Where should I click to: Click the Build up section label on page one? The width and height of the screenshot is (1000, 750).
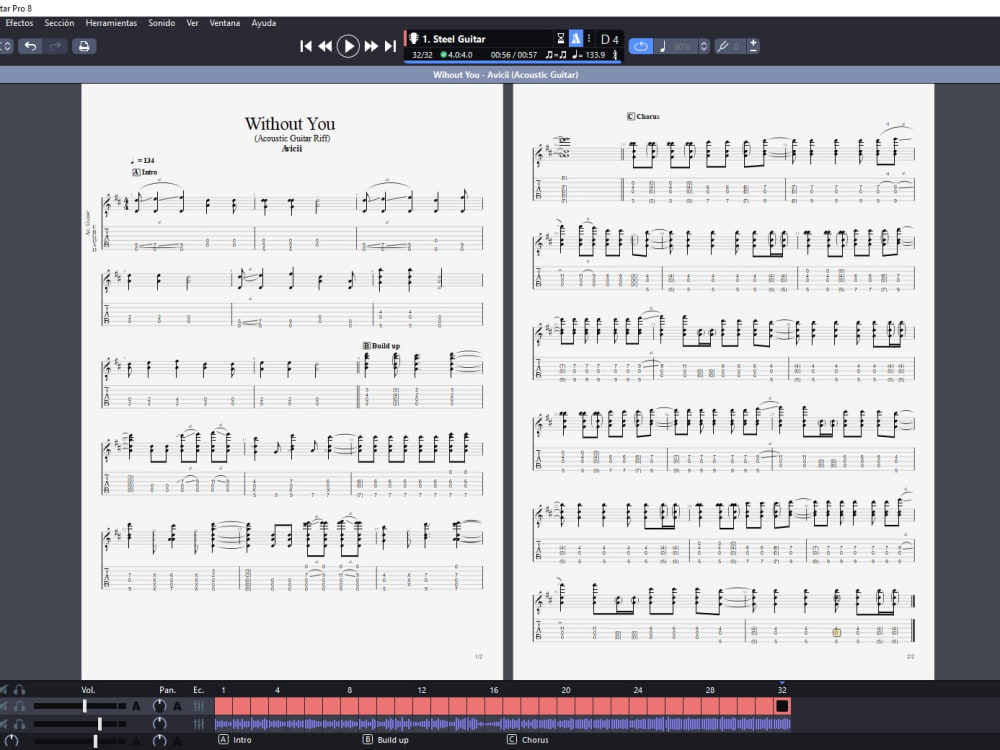381,346
